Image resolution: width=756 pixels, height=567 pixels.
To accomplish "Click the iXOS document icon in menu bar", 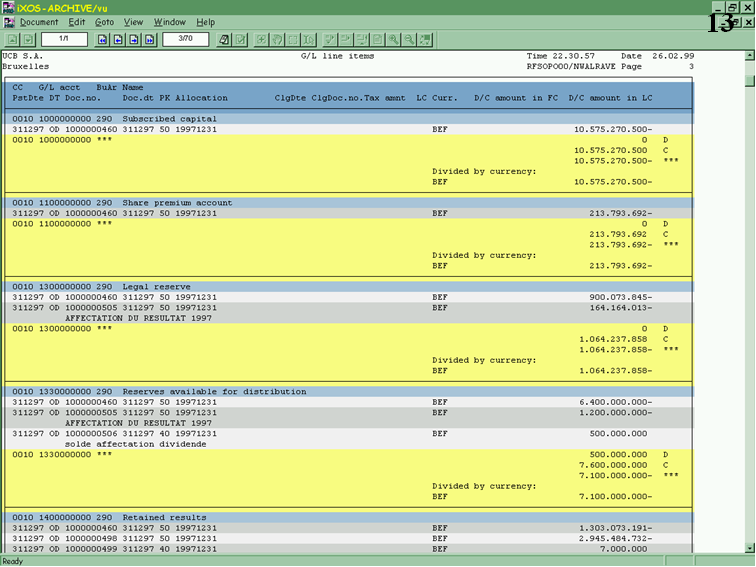I will coord(9,22).
